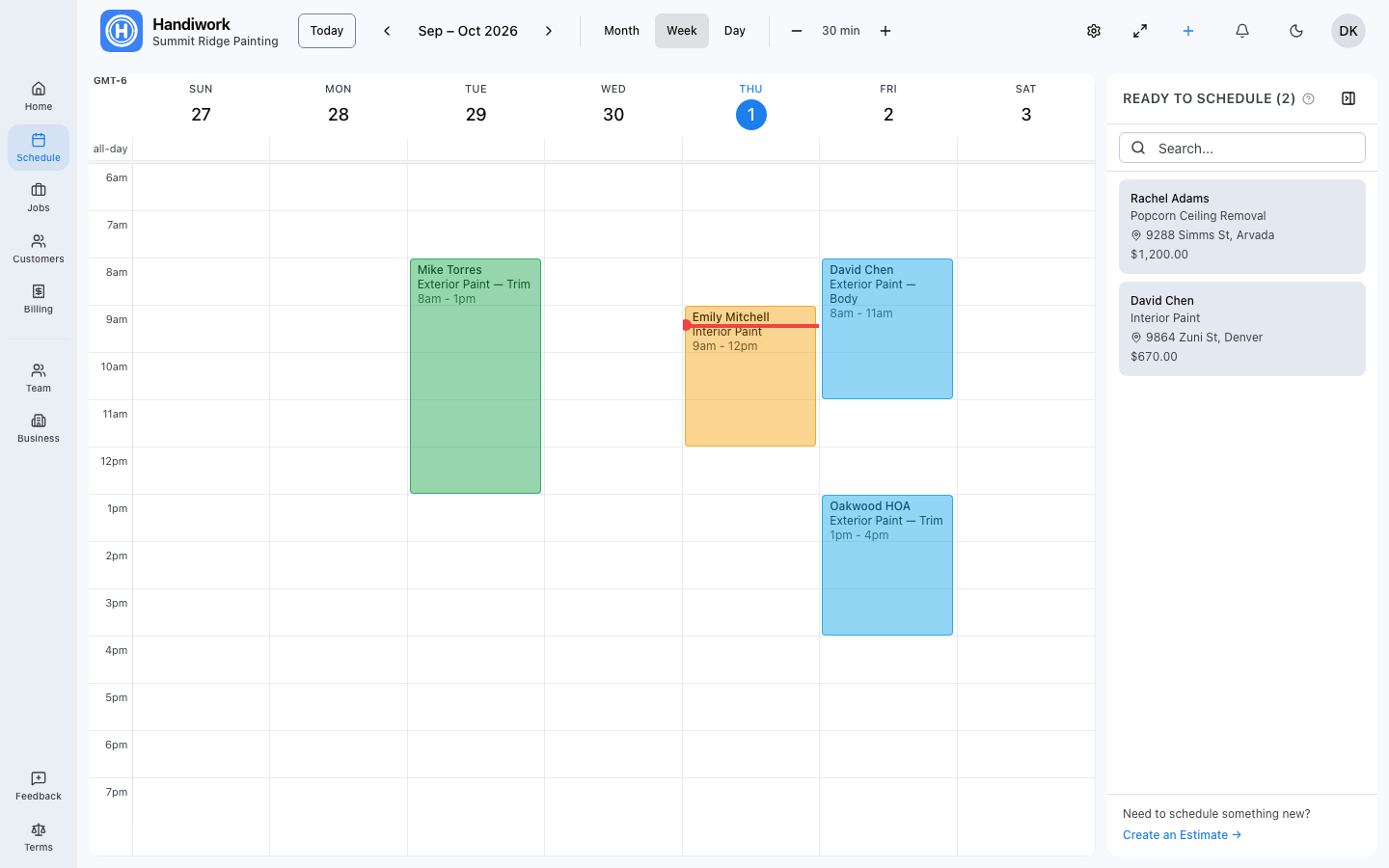1389x868 pixels.
Task: Switch to Day view
Action: point(735,31)
